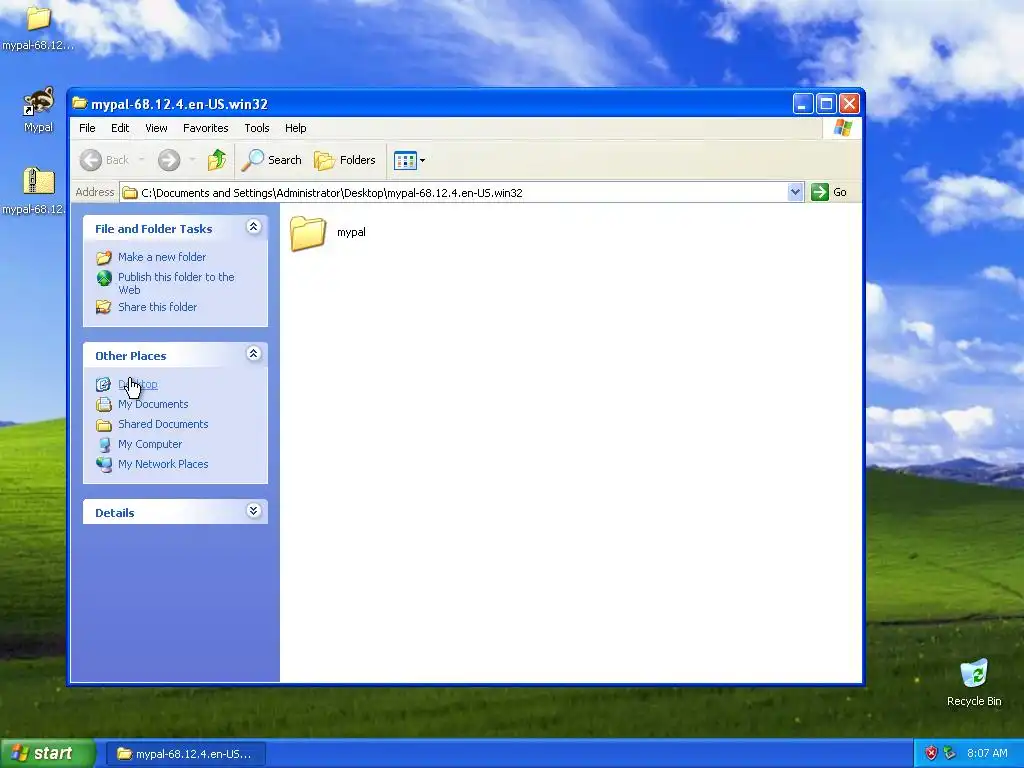Open the Favorites menu

click(x=206, y=128)
